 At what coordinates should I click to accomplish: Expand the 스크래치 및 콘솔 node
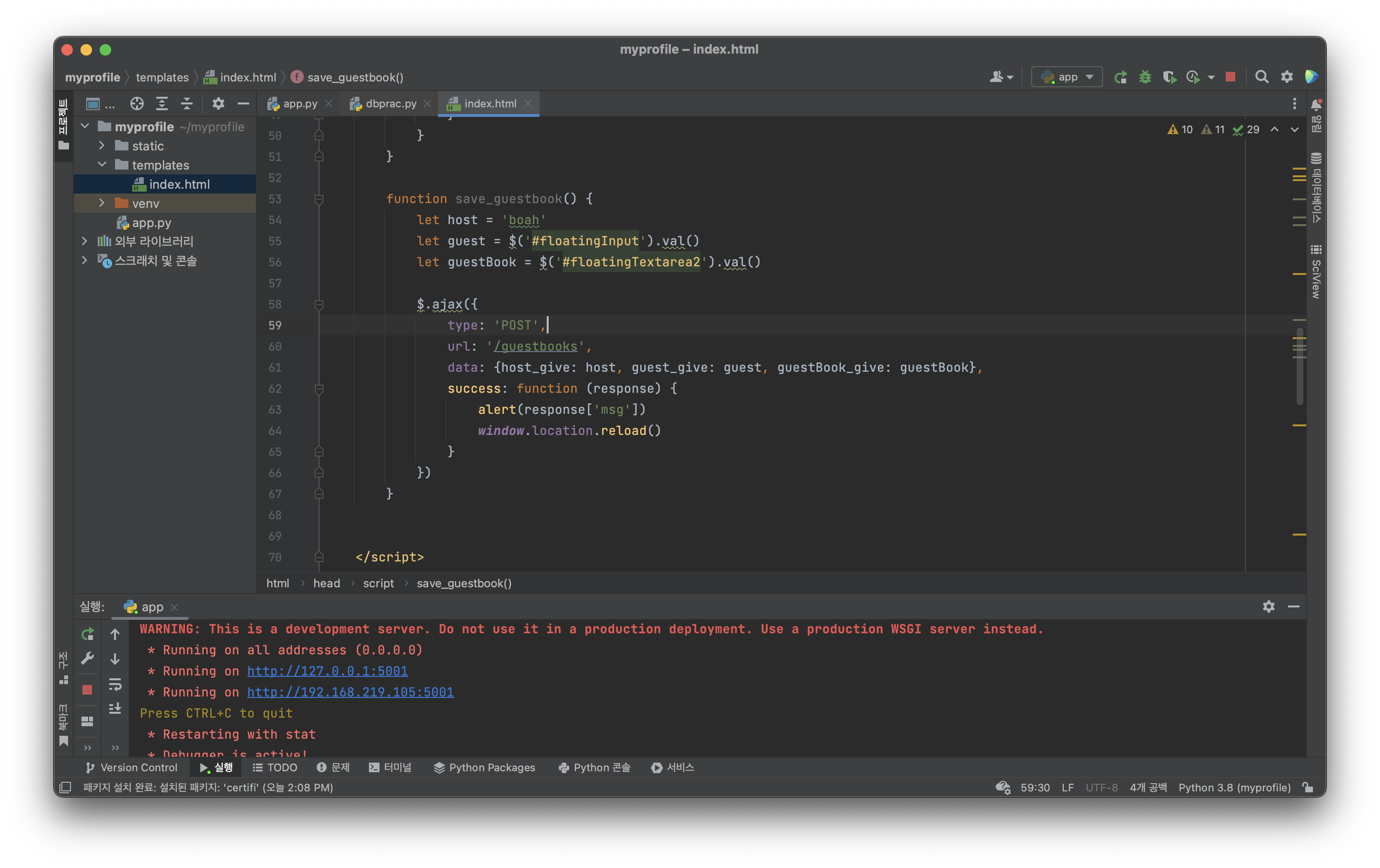85,260
